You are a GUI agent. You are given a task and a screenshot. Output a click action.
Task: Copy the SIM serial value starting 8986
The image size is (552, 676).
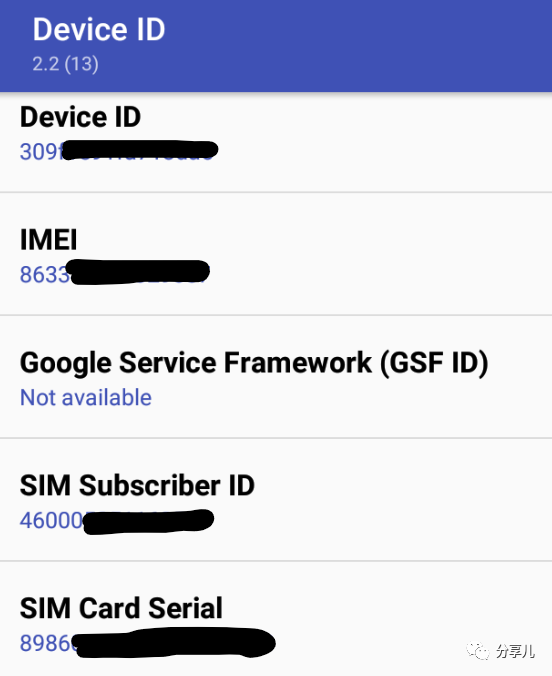147,643
